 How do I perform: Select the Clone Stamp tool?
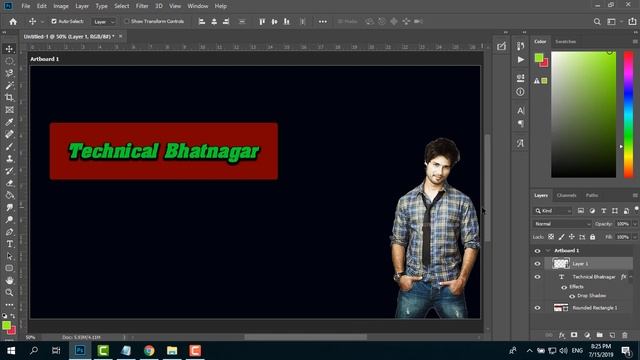click(x=9, y=159)
